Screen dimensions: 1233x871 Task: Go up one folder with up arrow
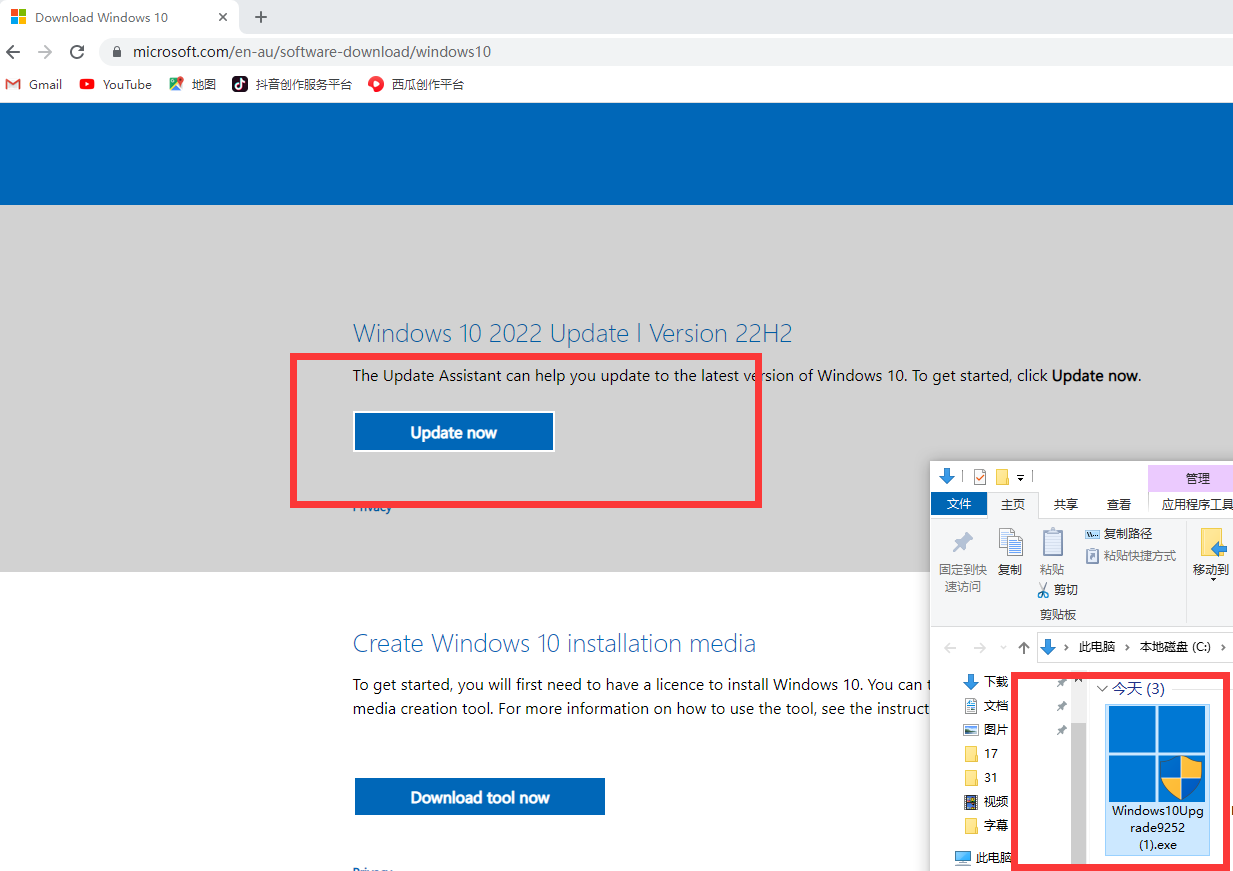(1023, 647)
